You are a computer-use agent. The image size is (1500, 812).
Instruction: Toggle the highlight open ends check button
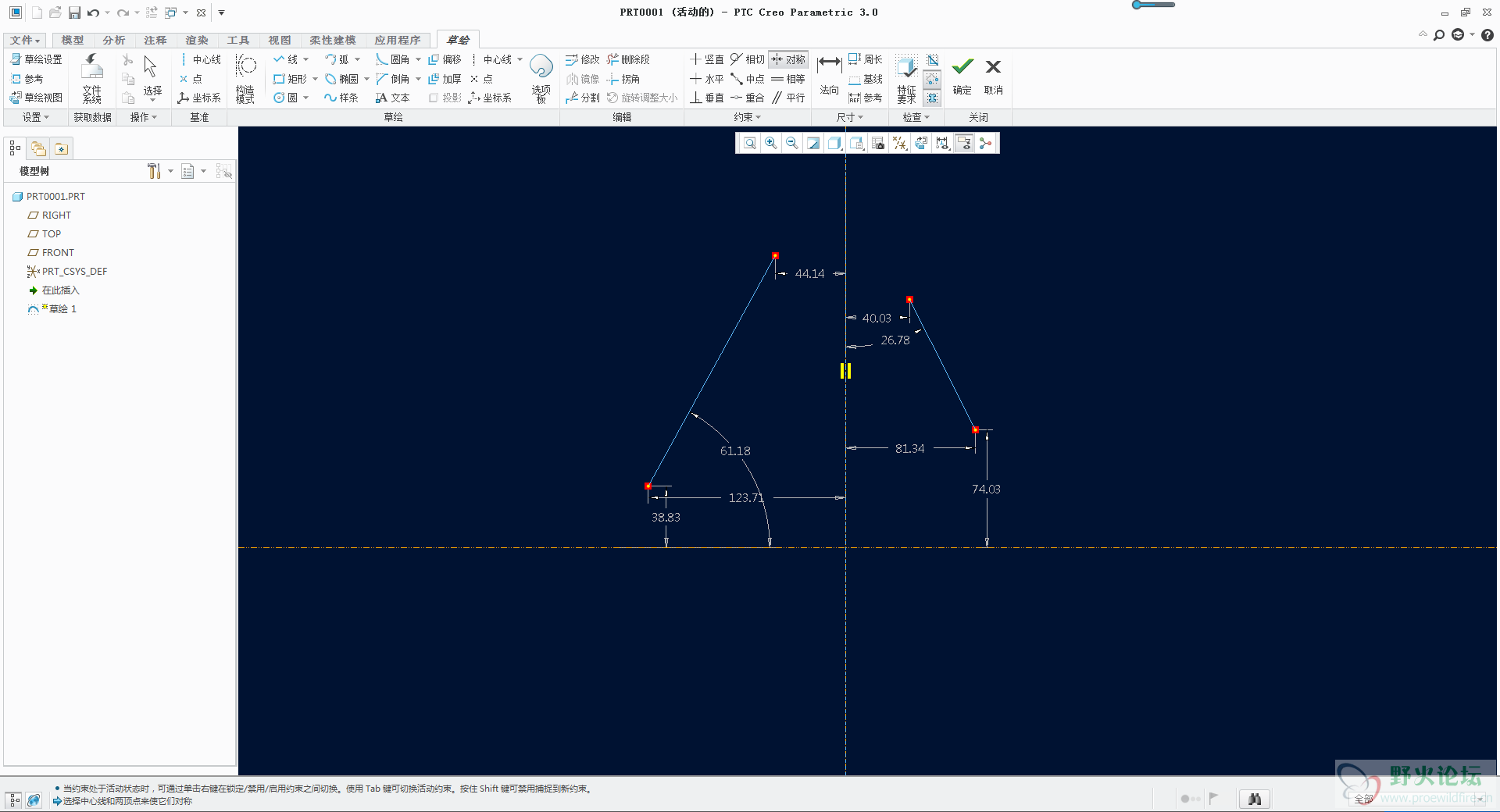pyautogui.click(x=932, y=80)
